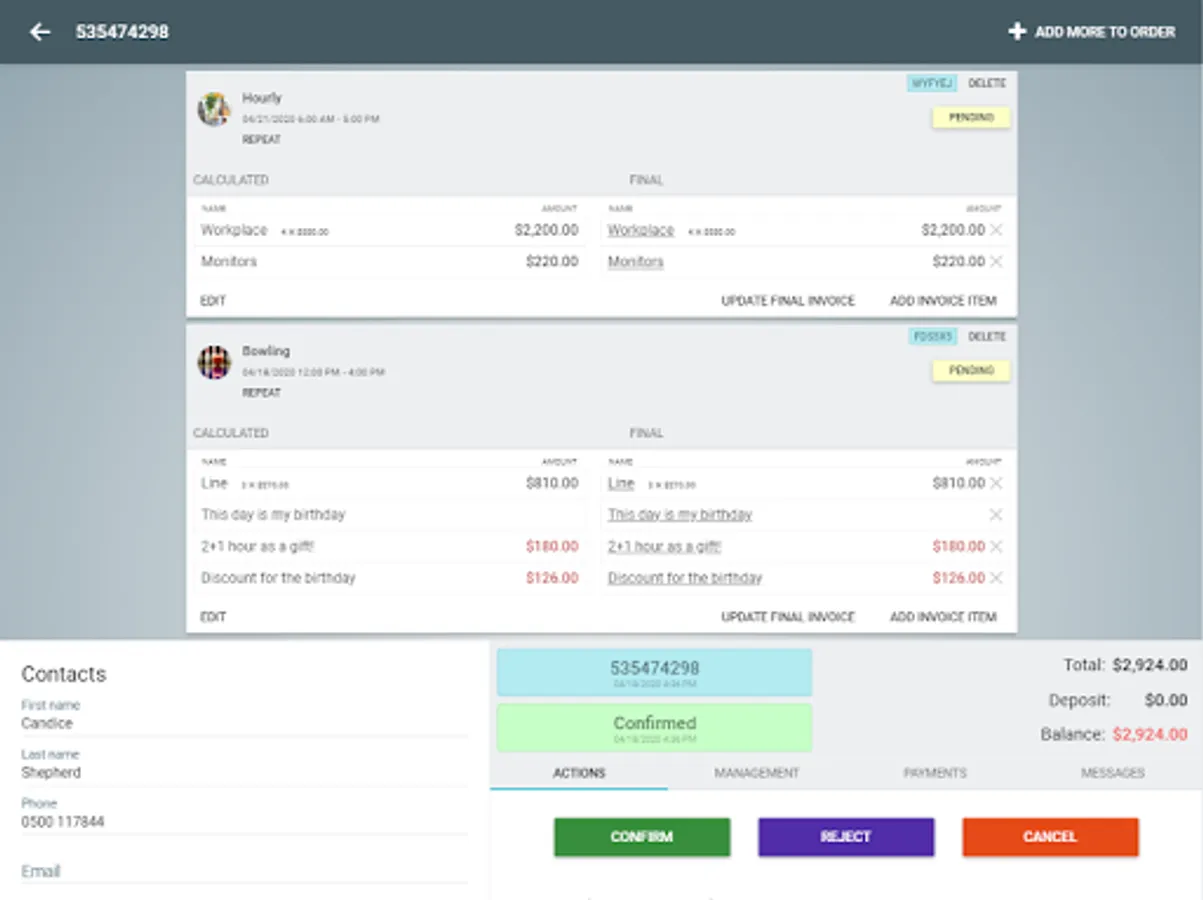This screenshot has height=900, width=1203.
Task: Open the Hourly service avatar
Action: click(x=214, y=109)
